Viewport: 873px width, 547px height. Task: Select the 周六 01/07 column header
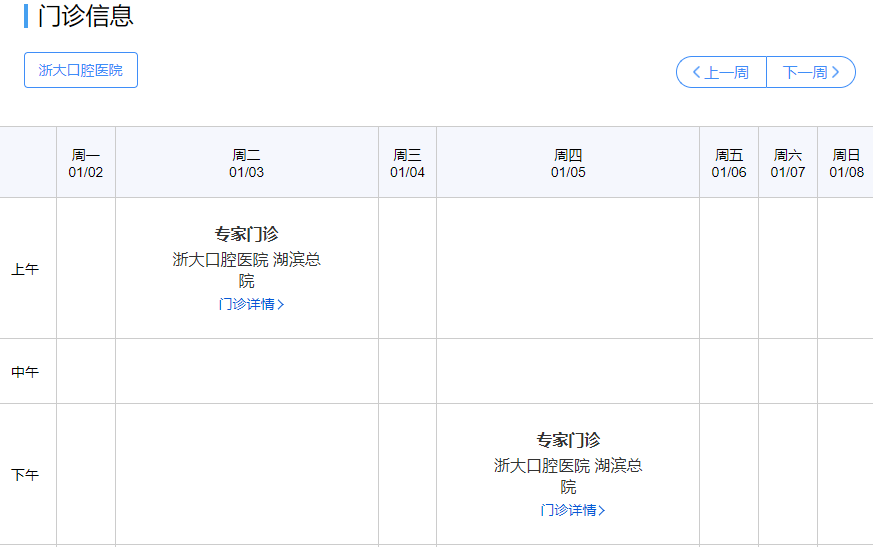(x=788, y=163)
